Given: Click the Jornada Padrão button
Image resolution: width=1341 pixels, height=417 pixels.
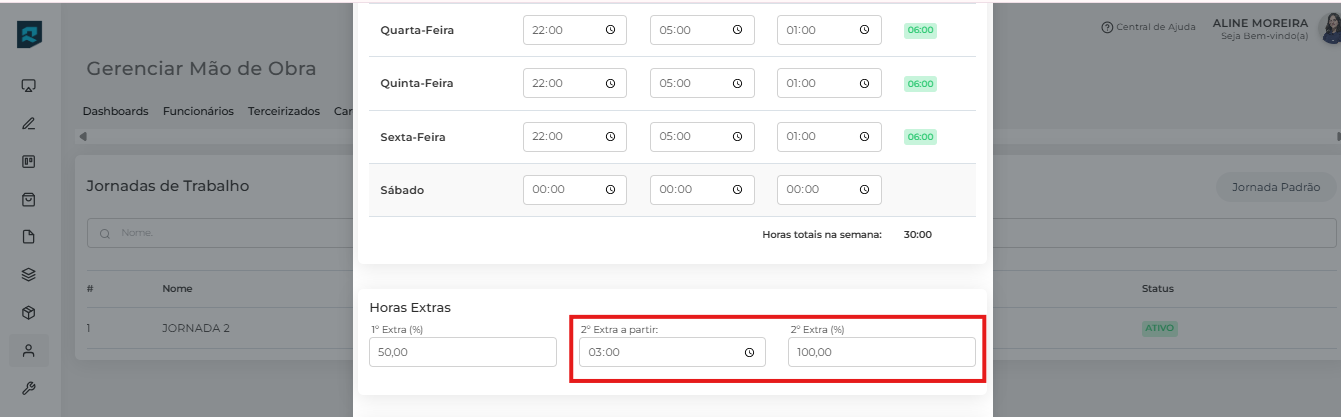Looking at the screenshot, I should pyautogui.click(x=1275, y=187).
